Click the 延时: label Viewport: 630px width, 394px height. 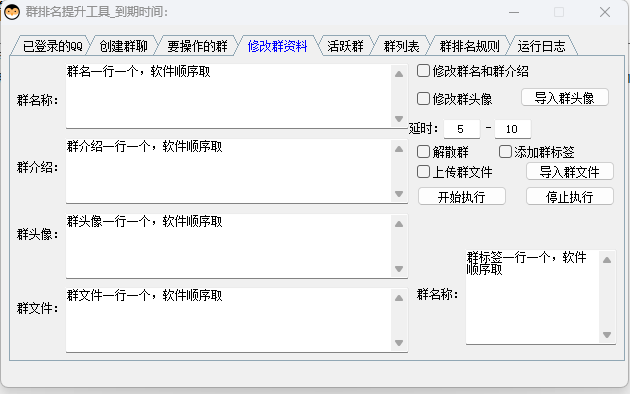click(423, 129)
